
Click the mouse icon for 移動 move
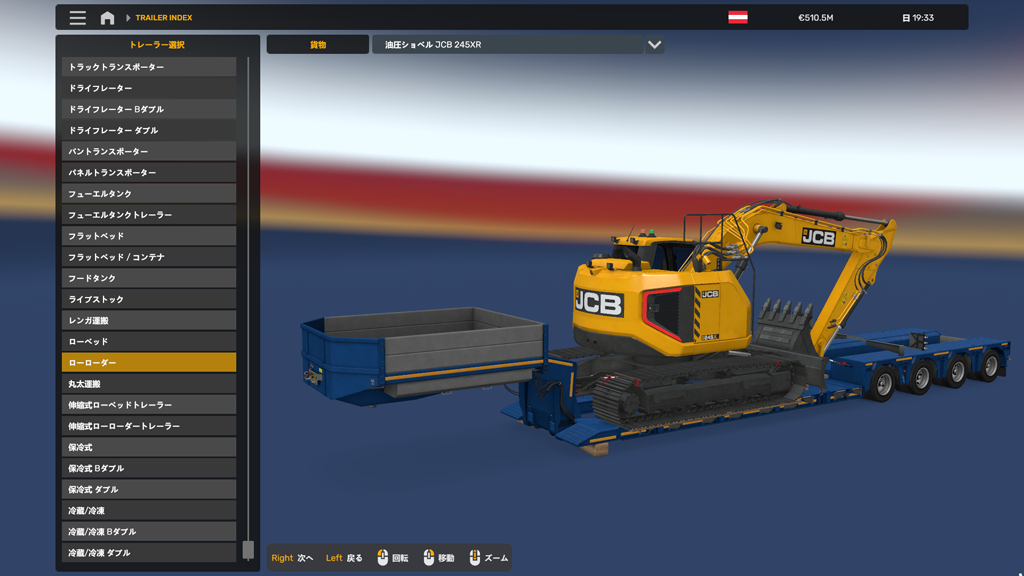(x=428, y=558)
